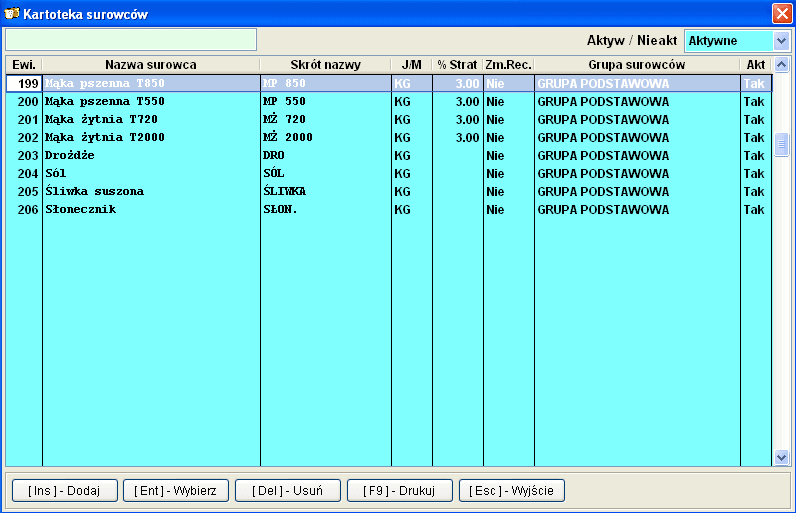The image size is (796, 513).
Task: Click GRUPA PODSTAWOWA in Sól row
Action: (603, 174)
